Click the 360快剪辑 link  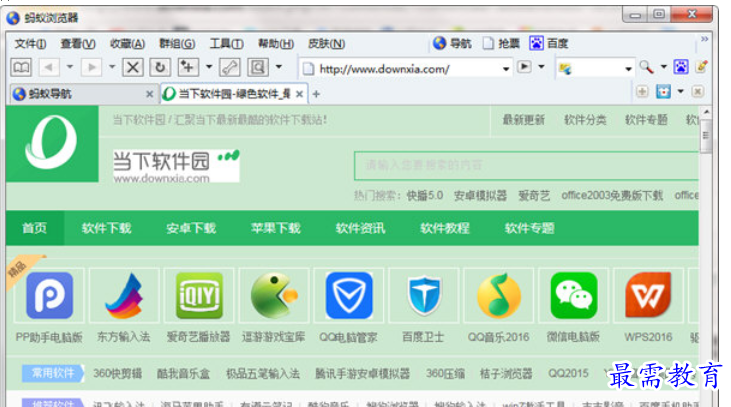(x=117, y=373)
